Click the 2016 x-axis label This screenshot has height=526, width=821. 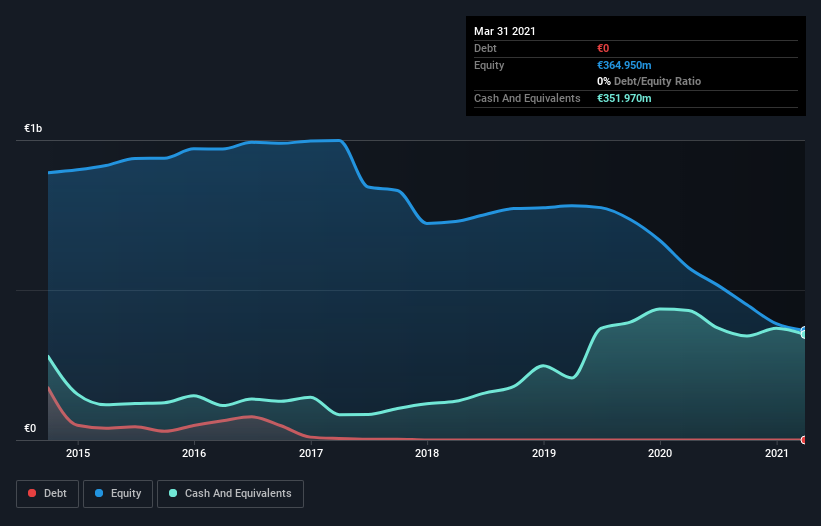194,453
